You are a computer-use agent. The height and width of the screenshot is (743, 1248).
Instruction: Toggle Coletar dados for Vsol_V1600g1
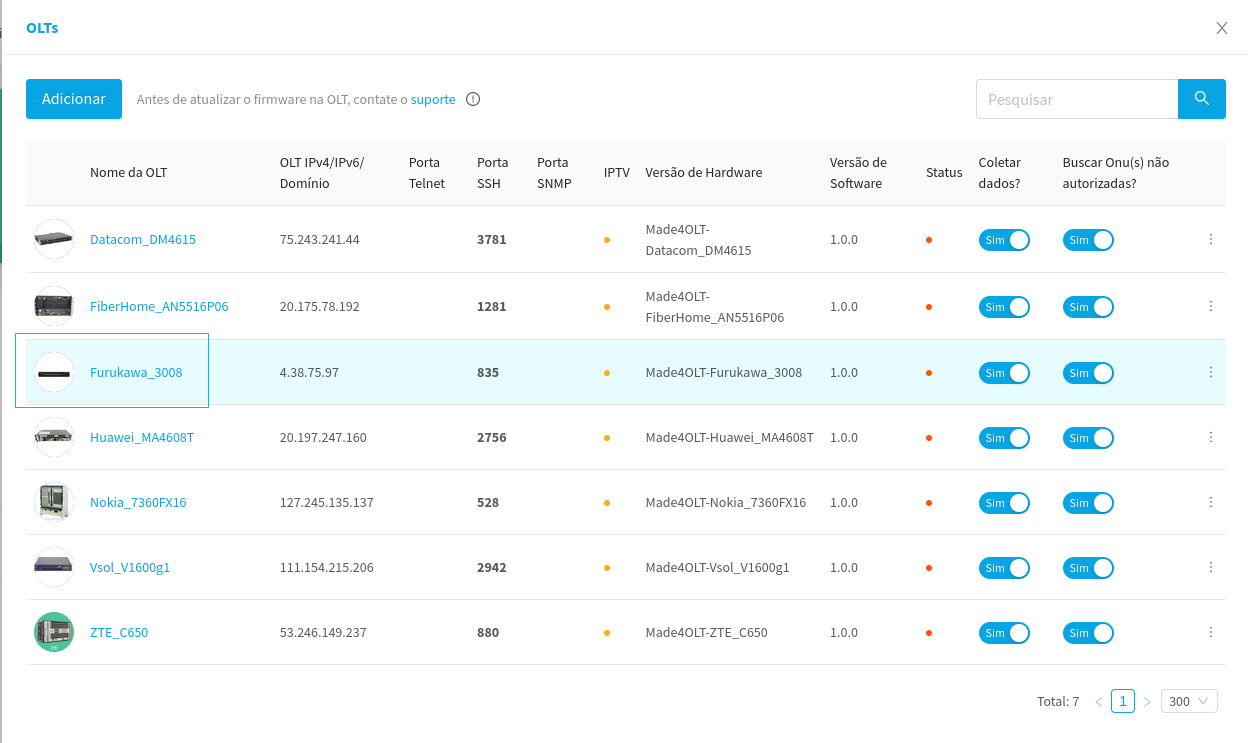click(1003, 568)
